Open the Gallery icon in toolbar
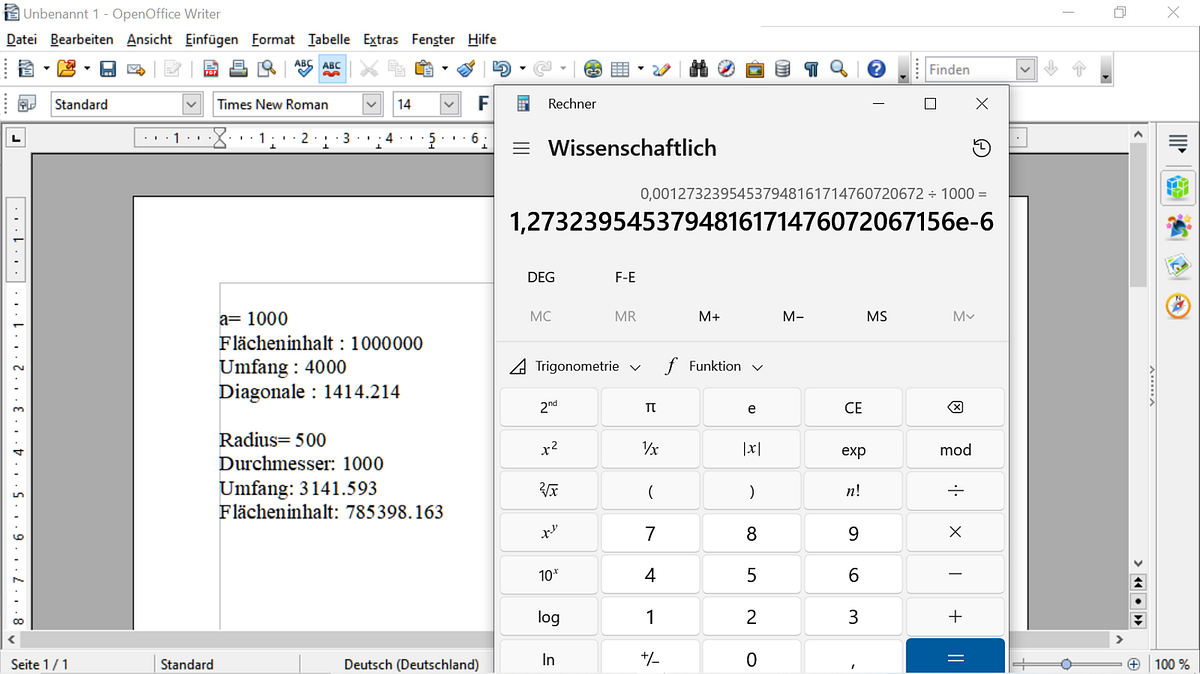Viewport: 1200px width, 674px height. click(x=755, y=69)
